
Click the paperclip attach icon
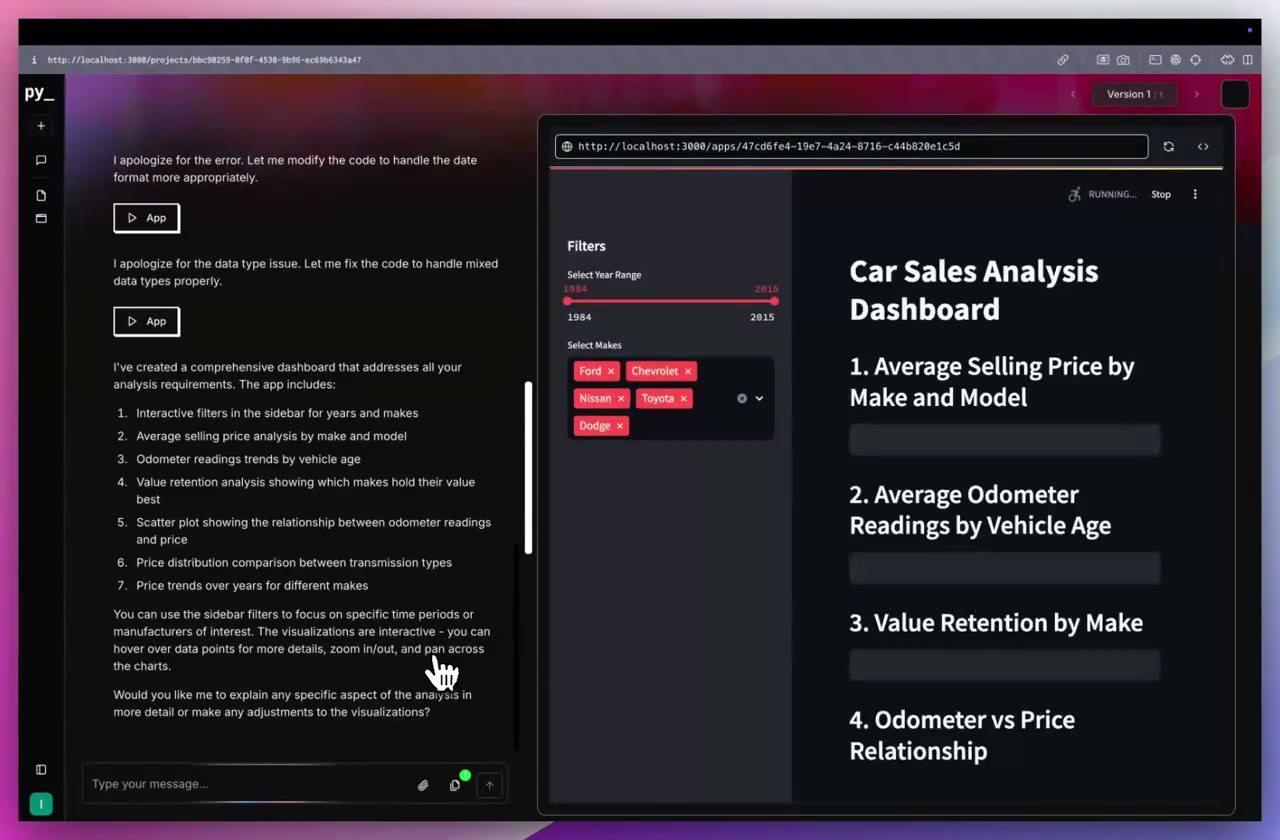click(x=423, y=785)
